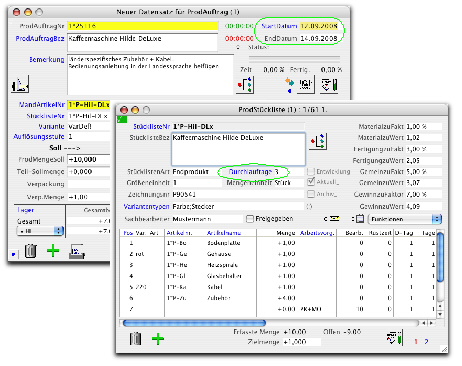Image resolution: width=462 pixels, height=366 pixels.
Task: Click the Artikelnr. column header
Action: click(x=179, y=233)
